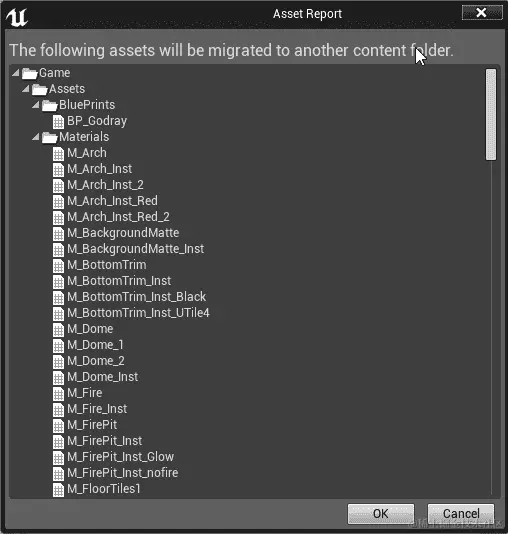Collapse the BluePrints folder arrow

[x=35, y=105]
